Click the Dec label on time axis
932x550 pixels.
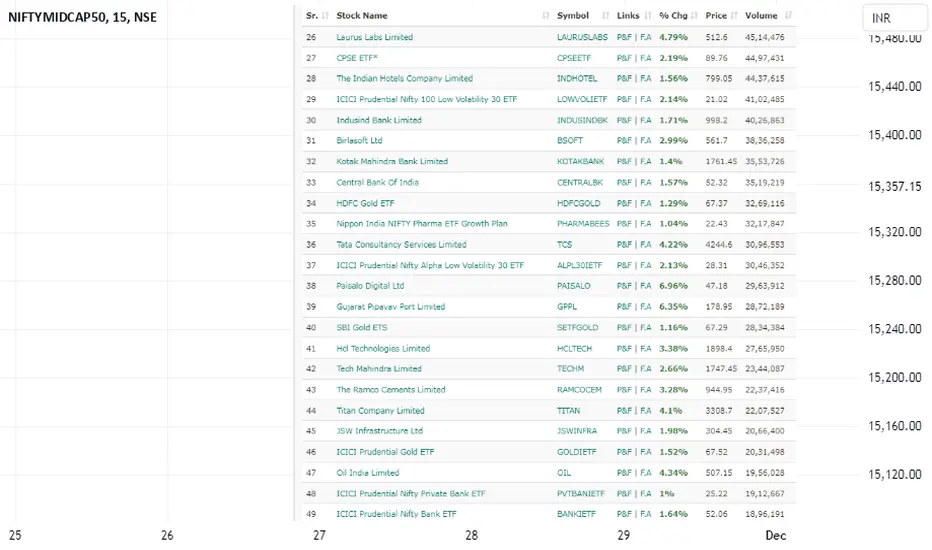pos(776,535)
